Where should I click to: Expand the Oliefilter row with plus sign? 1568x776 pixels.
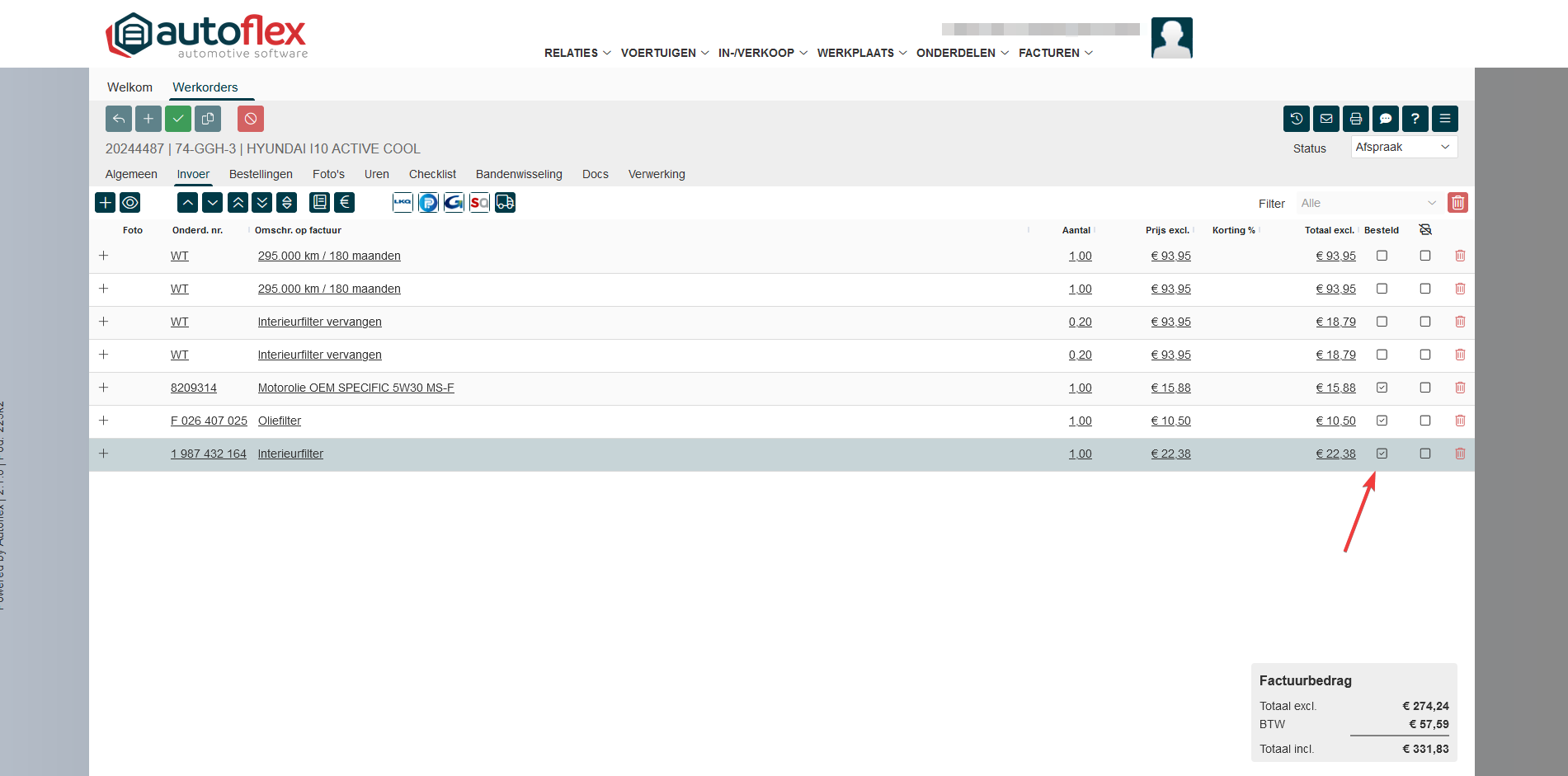pos(104,421)
